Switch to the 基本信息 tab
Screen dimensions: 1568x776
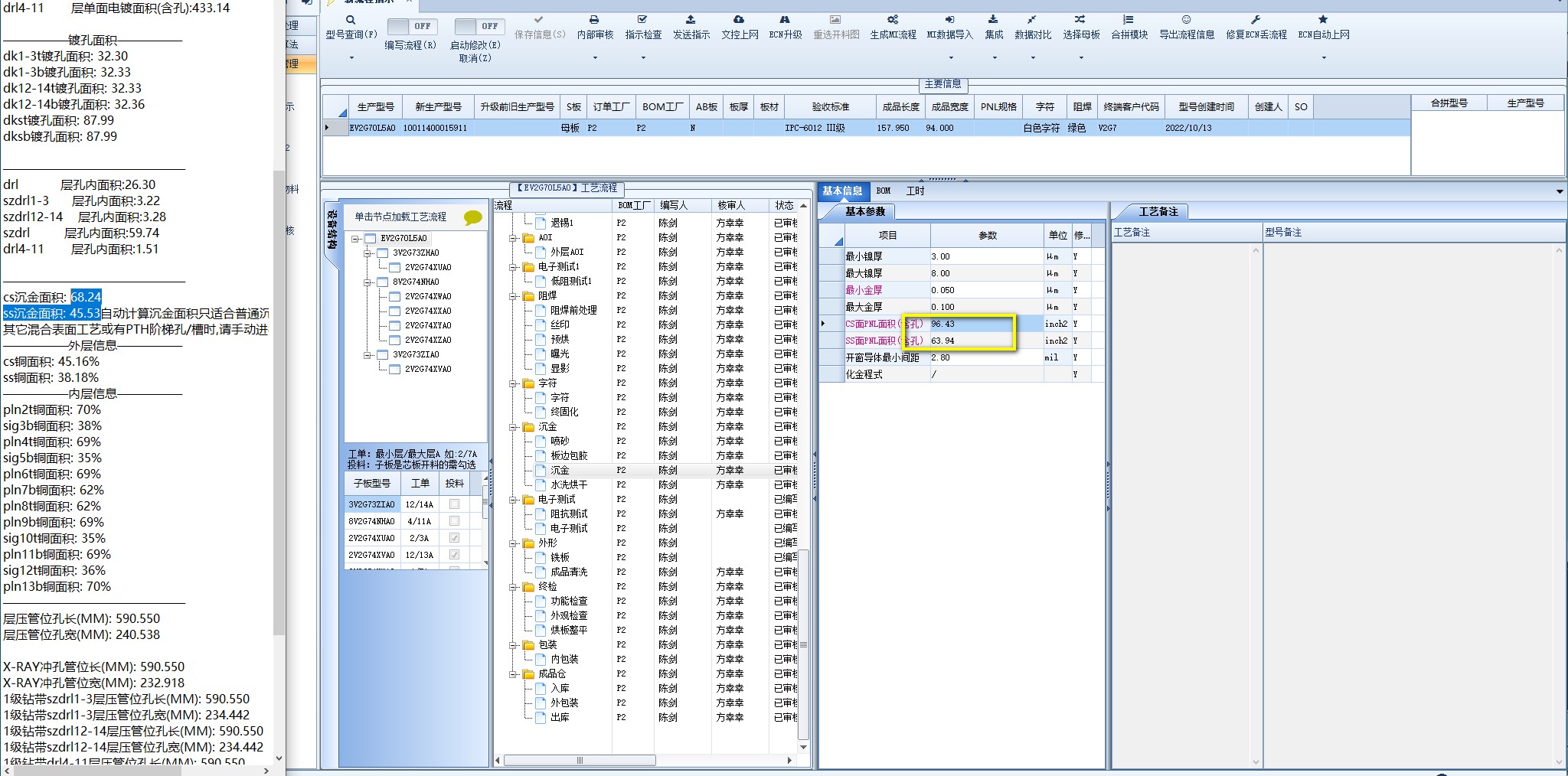(x=842, y=191)
